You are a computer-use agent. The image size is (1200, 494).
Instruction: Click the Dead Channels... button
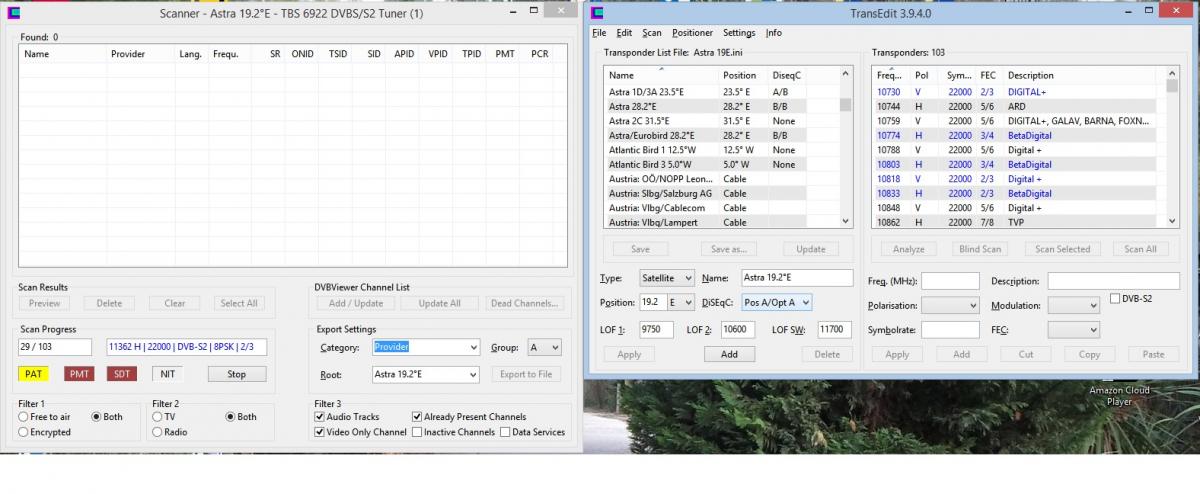(526, 303)
